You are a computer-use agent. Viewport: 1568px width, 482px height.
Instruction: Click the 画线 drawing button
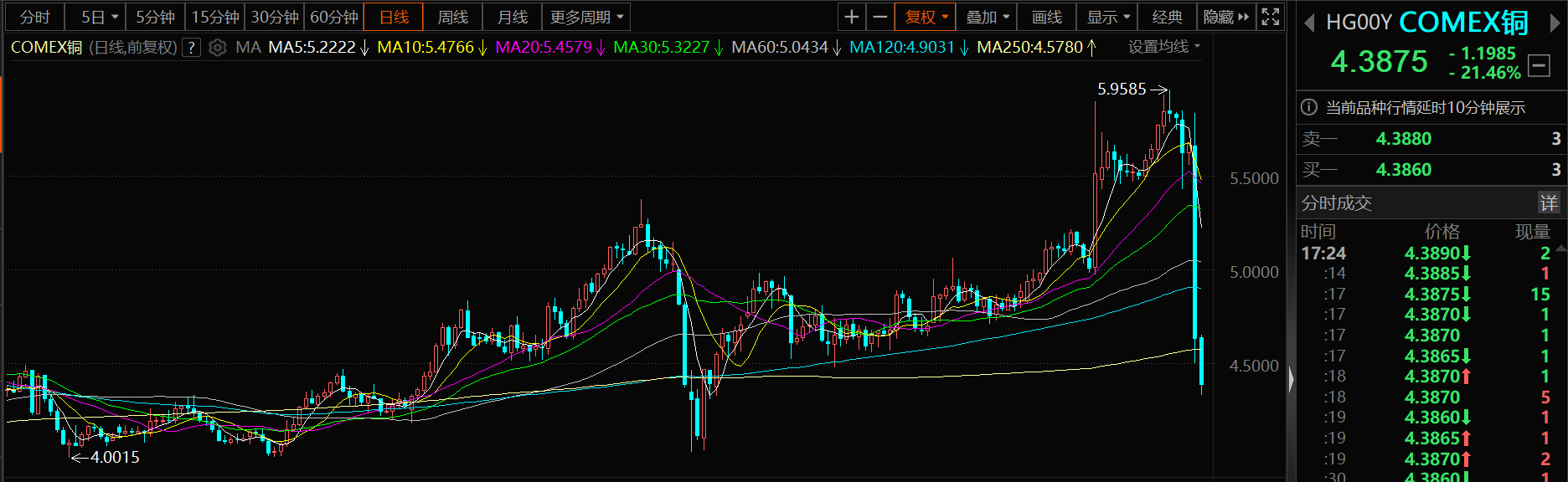coord(1046,17)
